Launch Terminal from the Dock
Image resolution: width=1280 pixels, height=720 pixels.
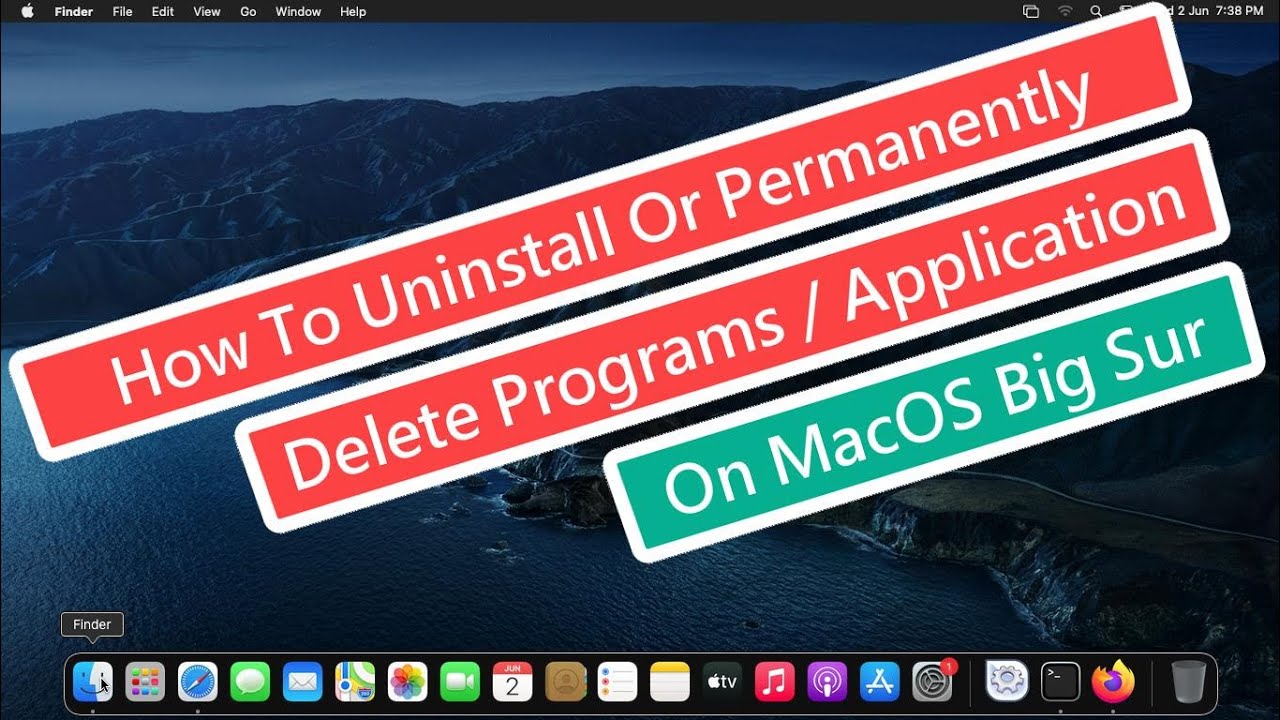point(1060,682)
